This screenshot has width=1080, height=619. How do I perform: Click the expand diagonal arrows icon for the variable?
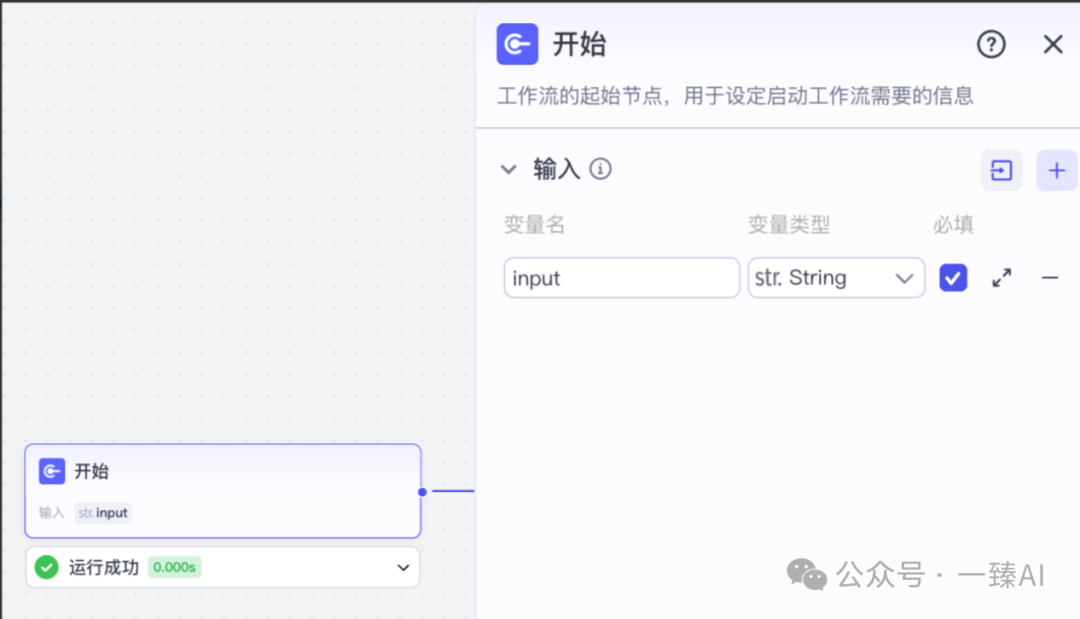[x=1001, y=278]
